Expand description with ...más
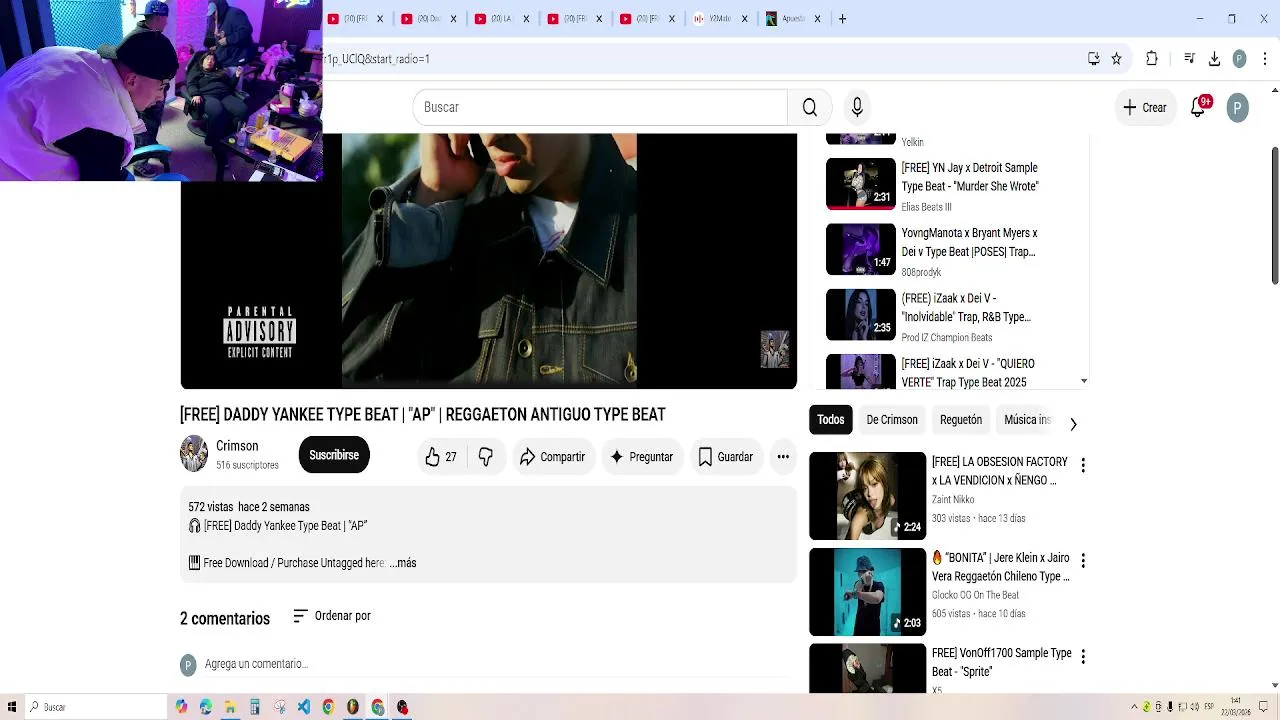This screenshot has width=1280, height=720. pos(403,563)
